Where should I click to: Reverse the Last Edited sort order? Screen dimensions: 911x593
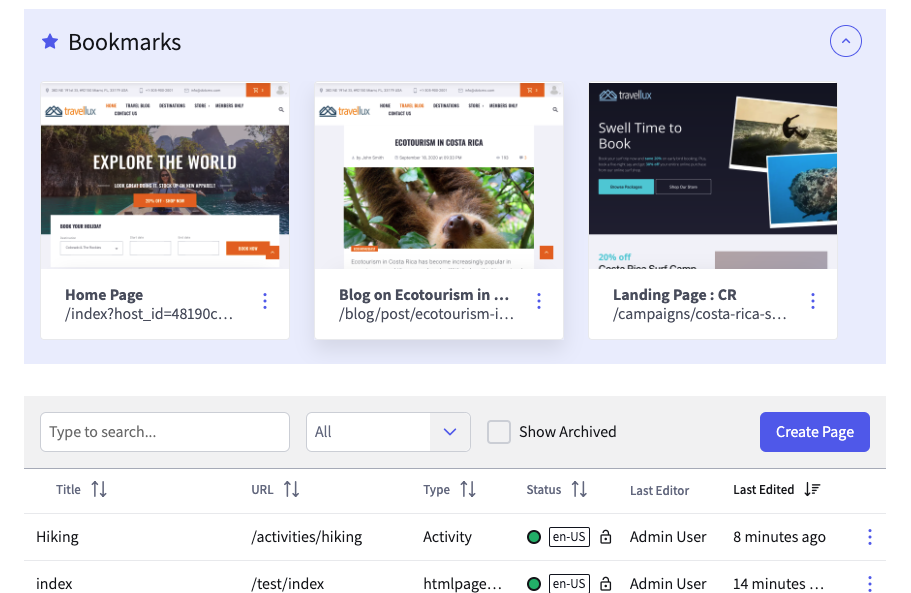(812, 489)
